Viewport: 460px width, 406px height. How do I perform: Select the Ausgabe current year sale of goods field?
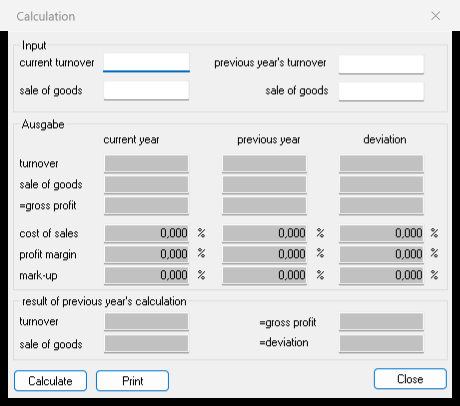(x=146, y=184)
